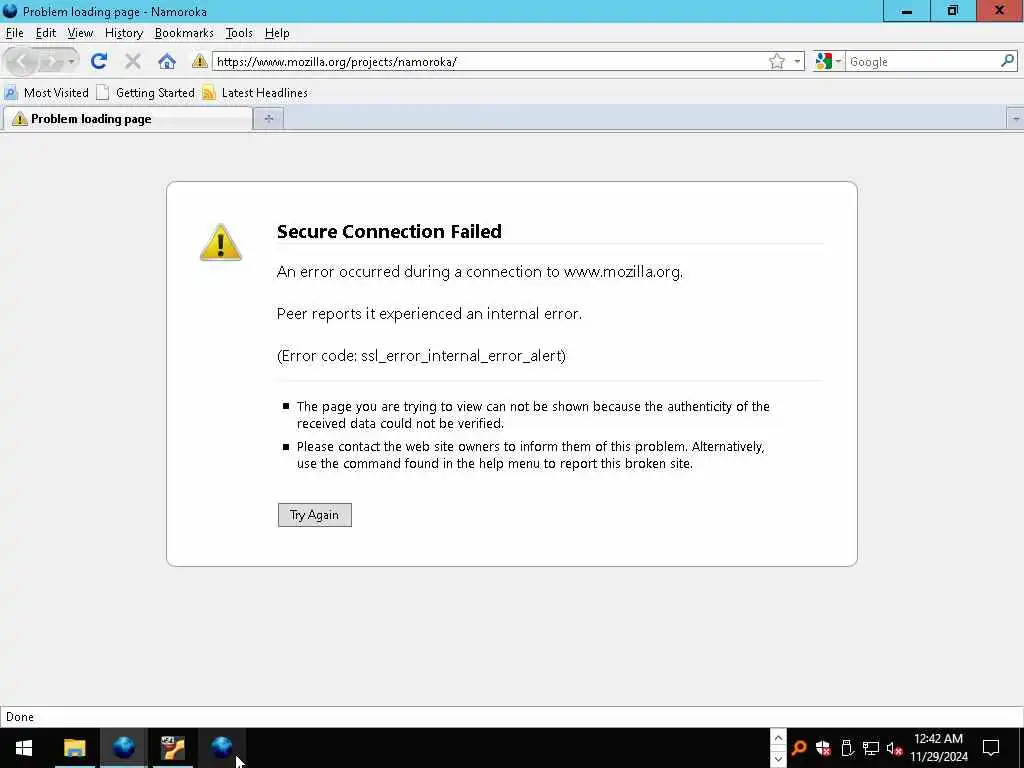
Task: Click the URL address field
Action: point(490,61)
